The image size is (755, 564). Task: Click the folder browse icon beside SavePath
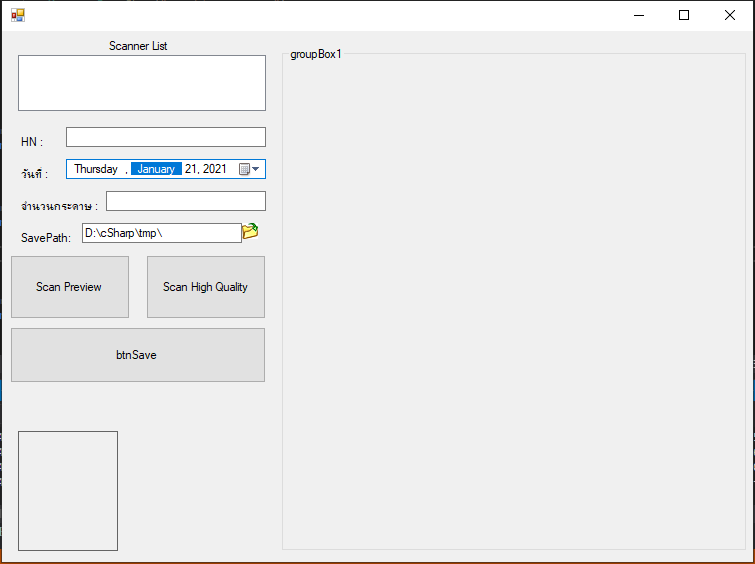(x=250, y=232)
